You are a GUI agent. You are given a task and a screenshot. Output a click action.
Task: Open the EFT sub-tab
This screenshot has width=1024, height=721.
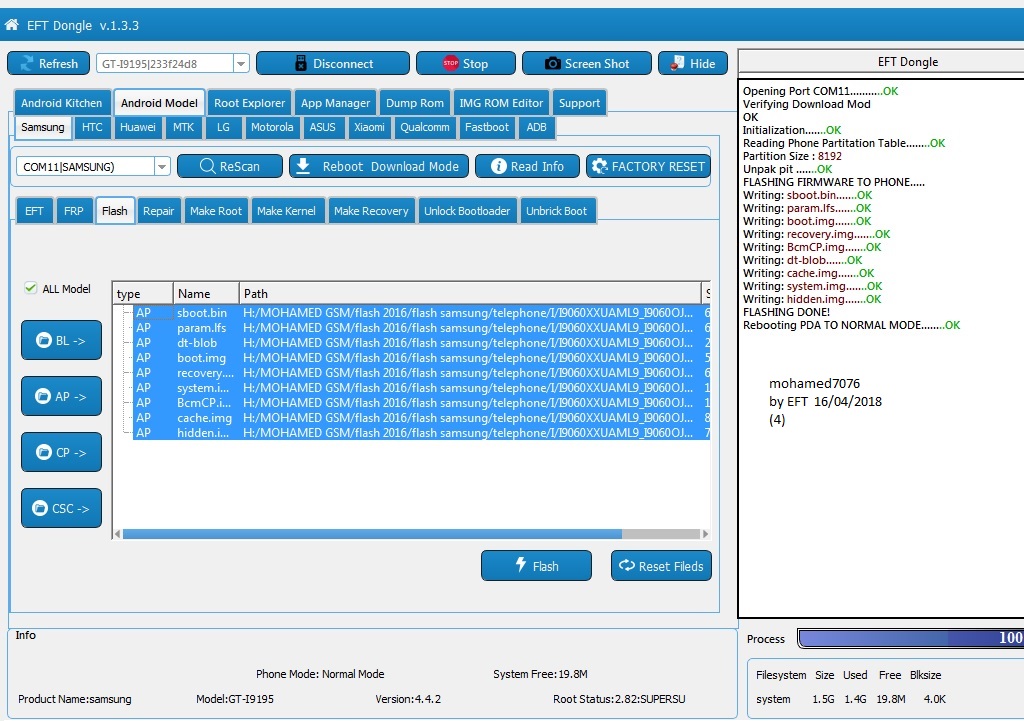[x=34, y=210]
